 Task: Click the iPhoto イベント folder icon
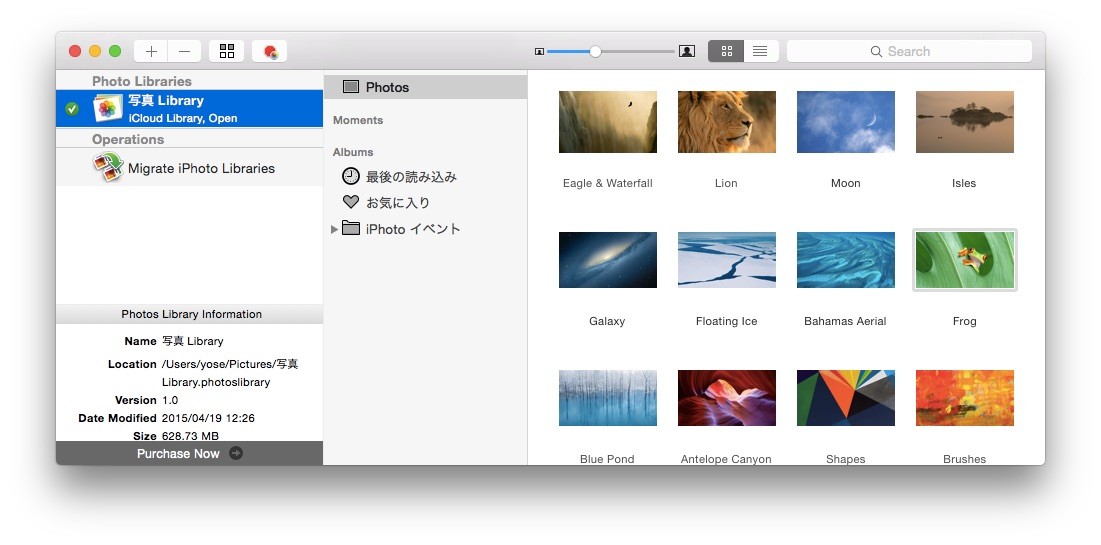tap(350, 228)
